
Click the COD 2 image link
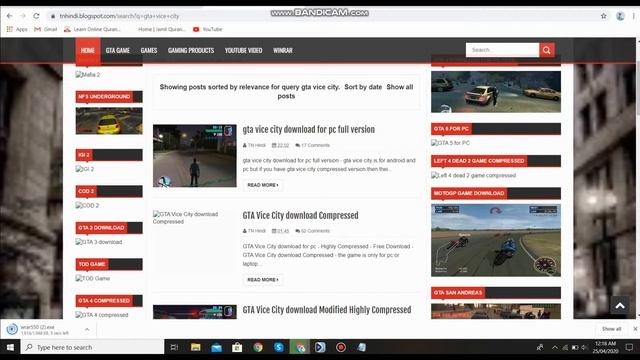87,205
